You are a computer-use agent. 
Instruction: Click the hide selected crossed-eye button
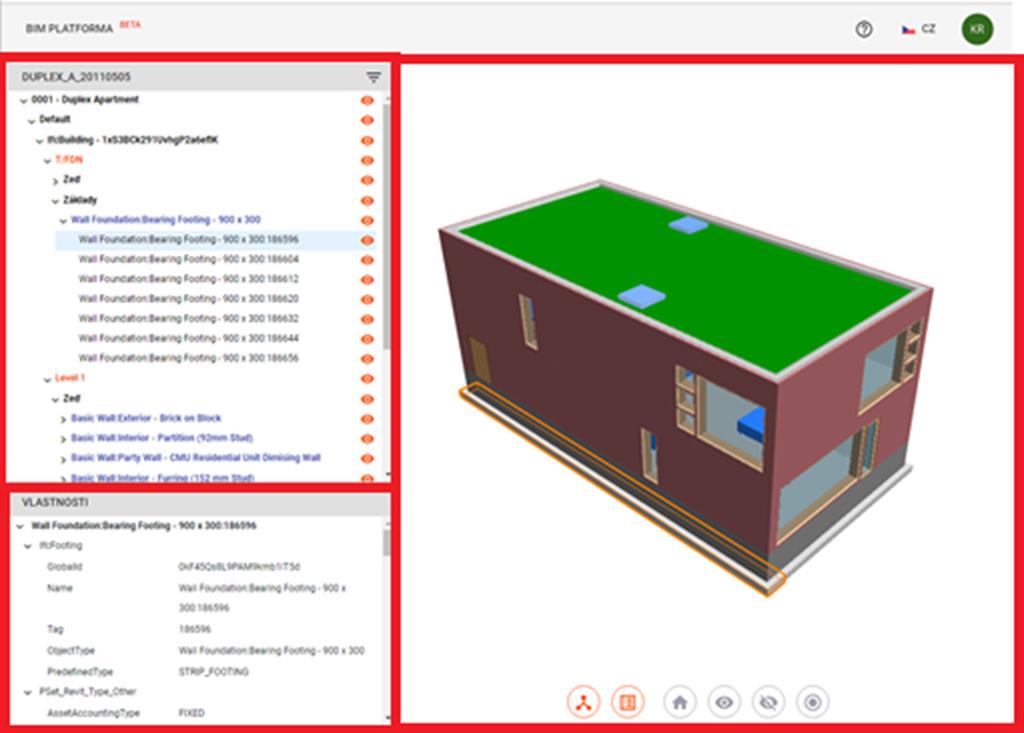[x=769, y=702]
